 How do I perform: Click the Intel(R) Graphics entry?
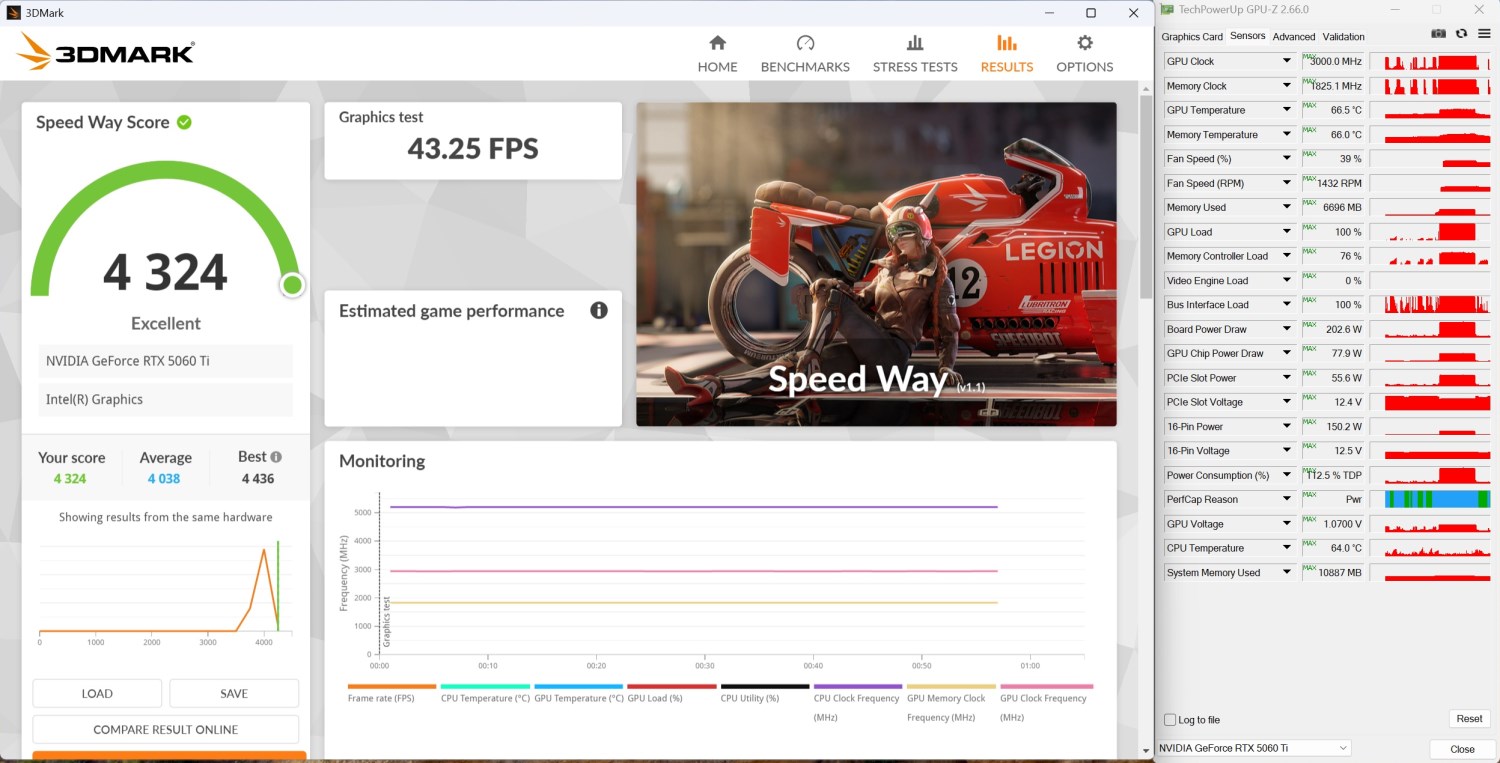click(x=166, y=399)
